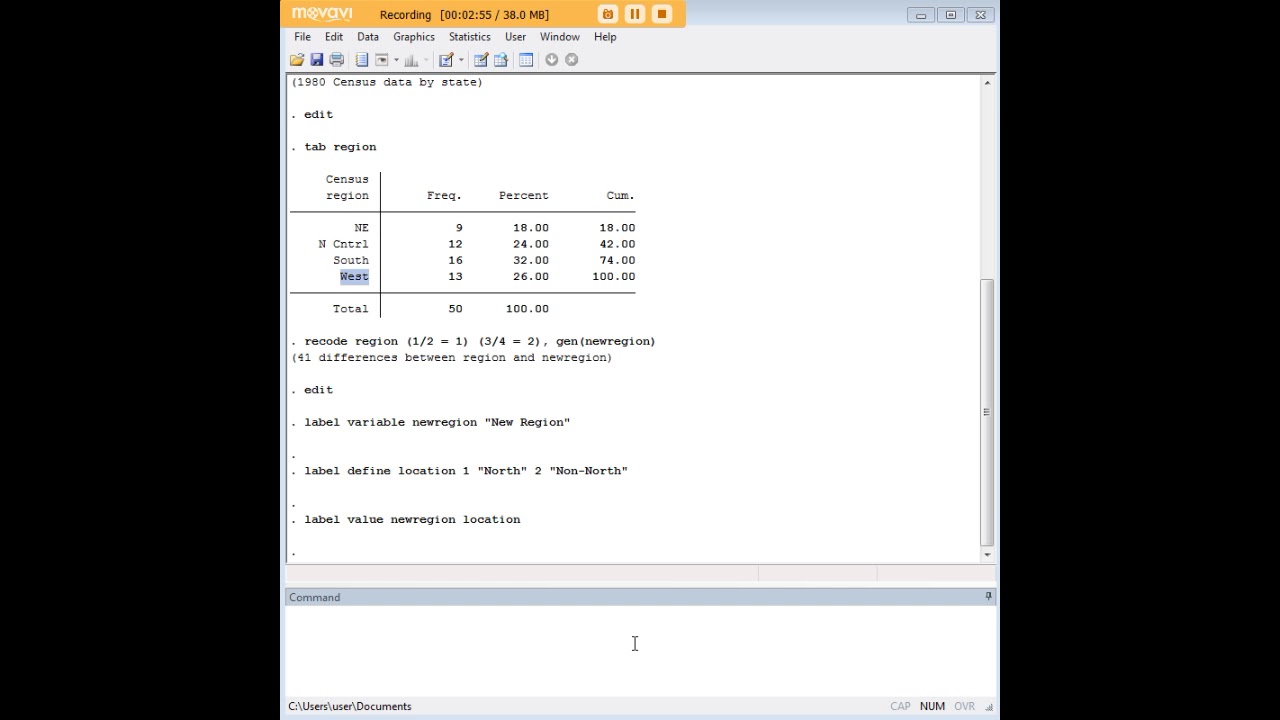Click the Movavi logo on recorder bar

click(x=322, y=14)
